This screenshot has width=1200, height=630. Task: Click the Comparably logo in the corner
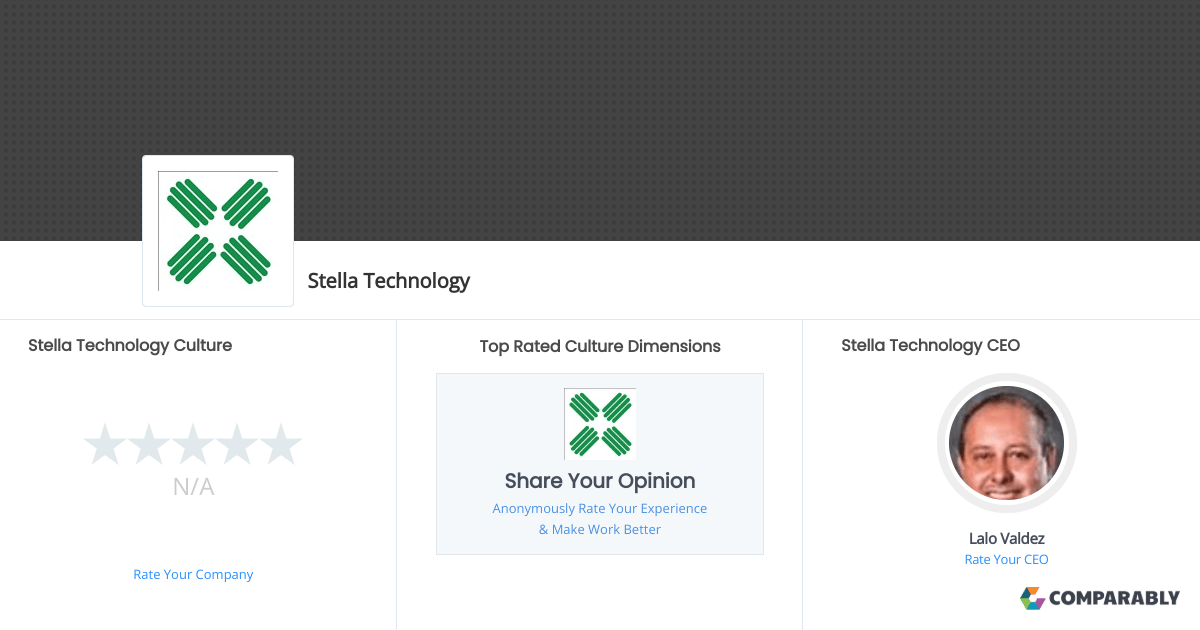pyautogui.click(x=1100, y=598)
